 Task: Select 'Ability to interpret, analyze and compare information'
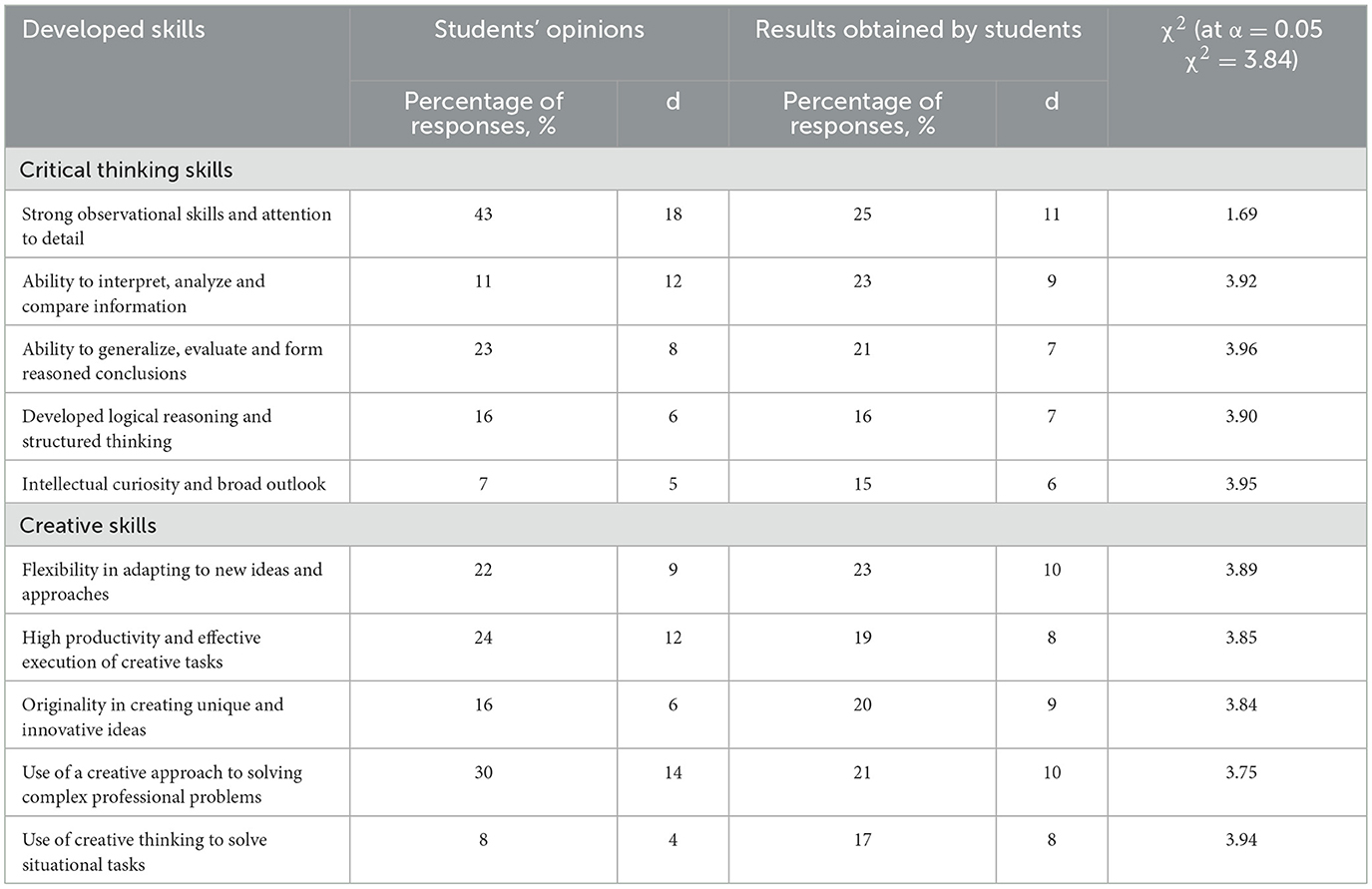click(144, 293)
